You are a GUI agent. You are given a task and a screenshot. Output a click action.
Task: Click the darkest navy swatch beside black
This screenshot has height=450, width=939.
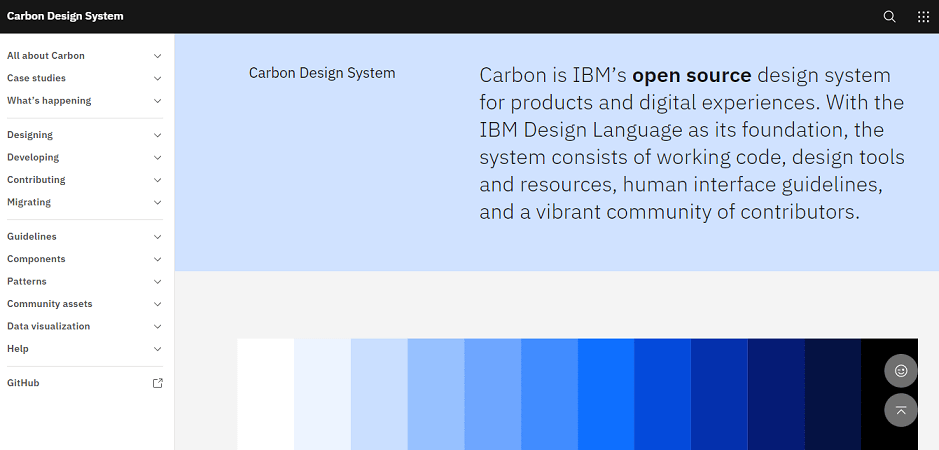pyautogui.click(x=832, y=394)
